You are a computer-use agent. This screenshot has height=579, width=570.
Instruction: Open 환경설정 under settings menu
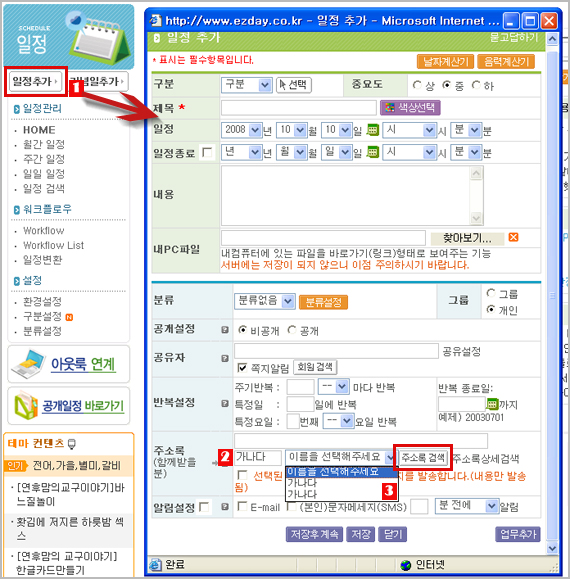click(x=42, y=302)
